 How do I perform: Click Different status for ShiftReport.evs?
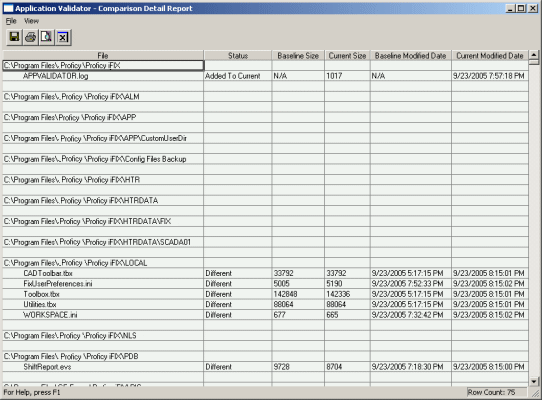click(238, 366)
